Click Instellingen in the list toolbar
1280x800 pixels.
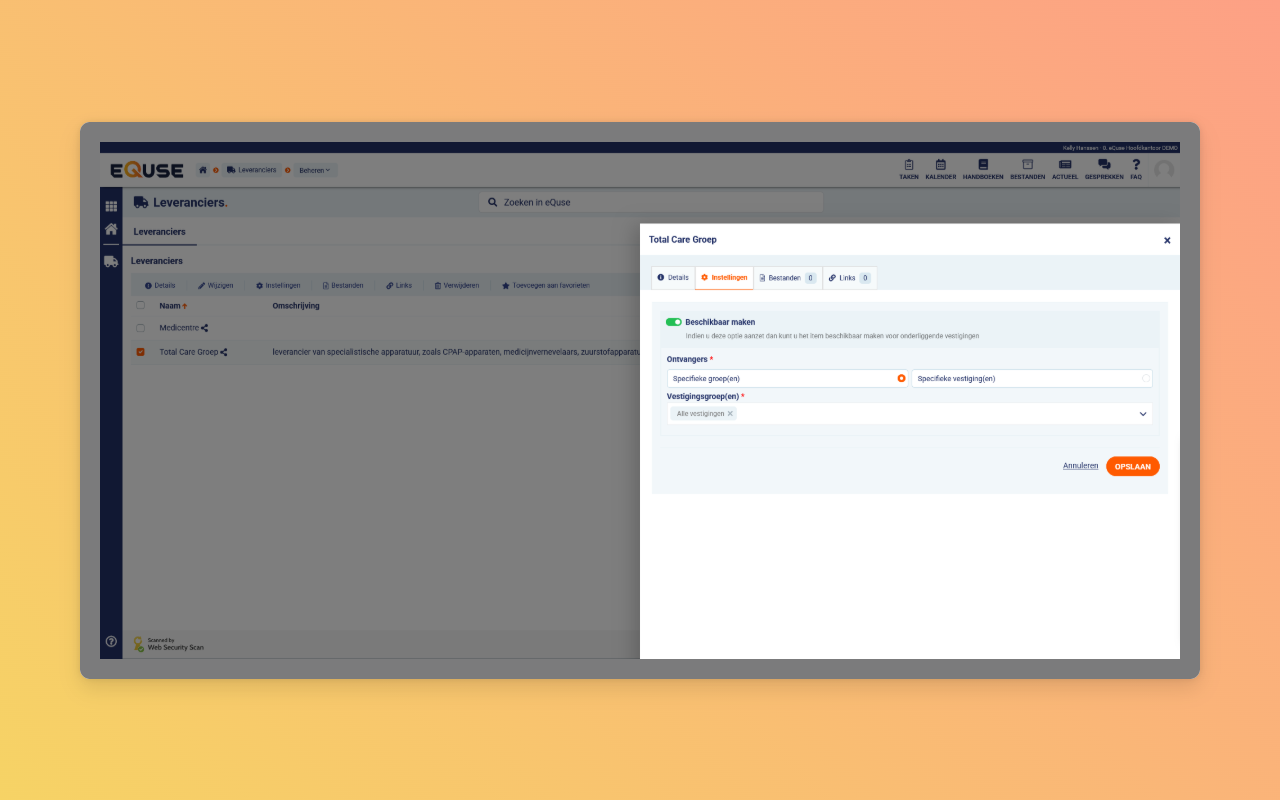pyautogui.click(x=278, y=285)
